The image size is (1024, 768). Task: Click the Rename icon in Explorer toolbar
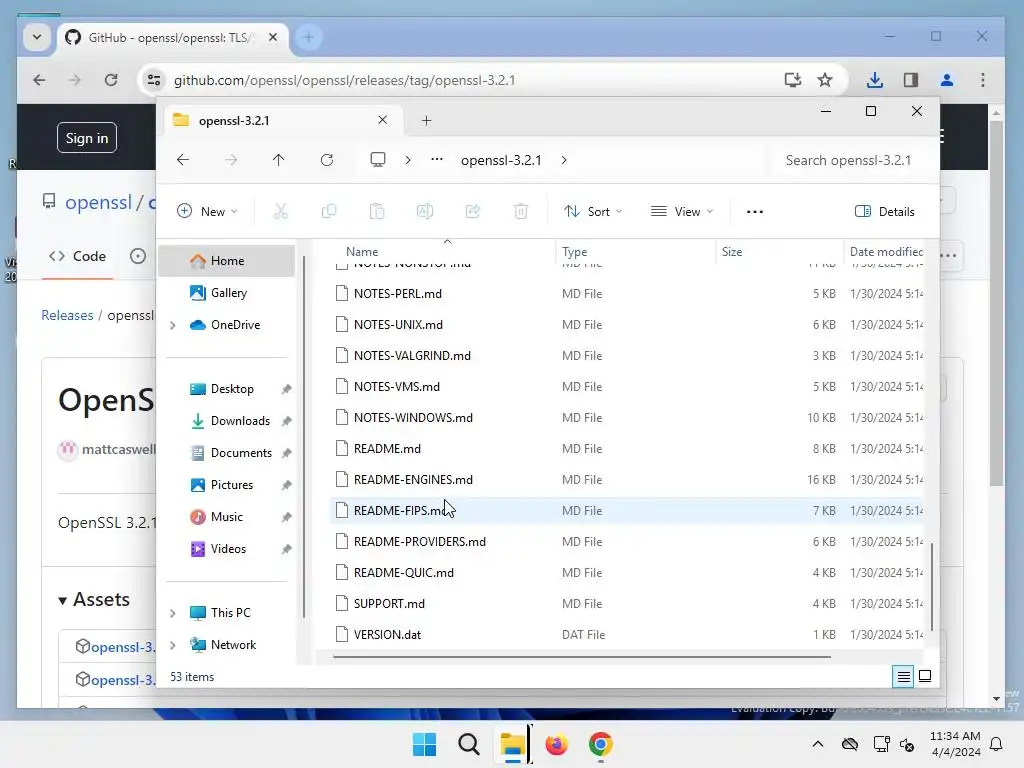(424, 212)
